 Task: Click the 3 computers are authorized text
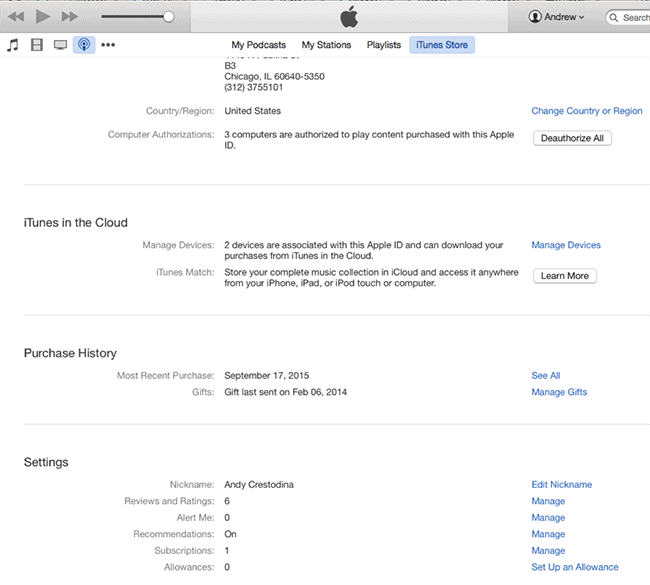click(x=369, y=140)
